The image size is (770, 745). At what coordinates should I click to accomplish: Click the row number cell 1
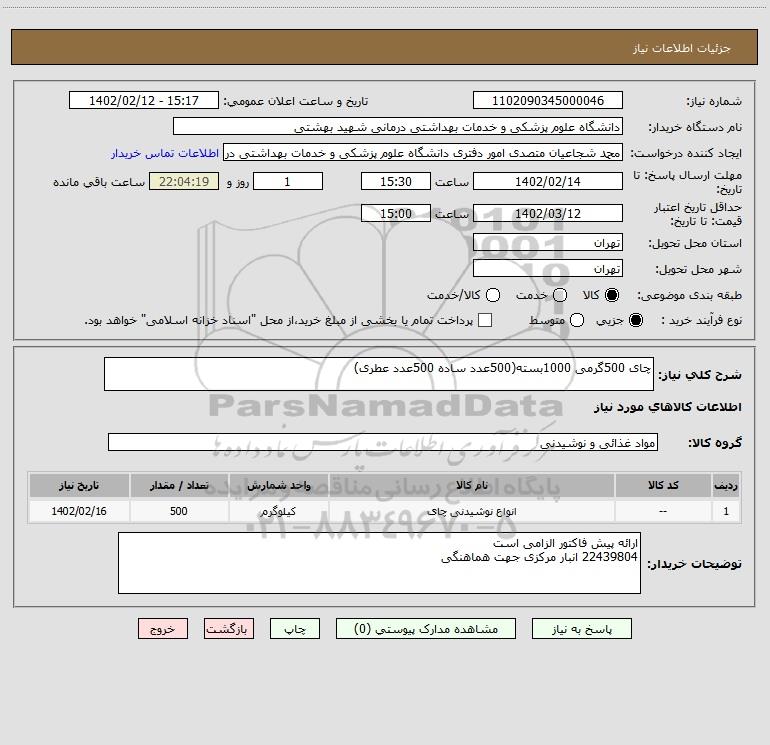pyautogui.click(x=726, y=511)
